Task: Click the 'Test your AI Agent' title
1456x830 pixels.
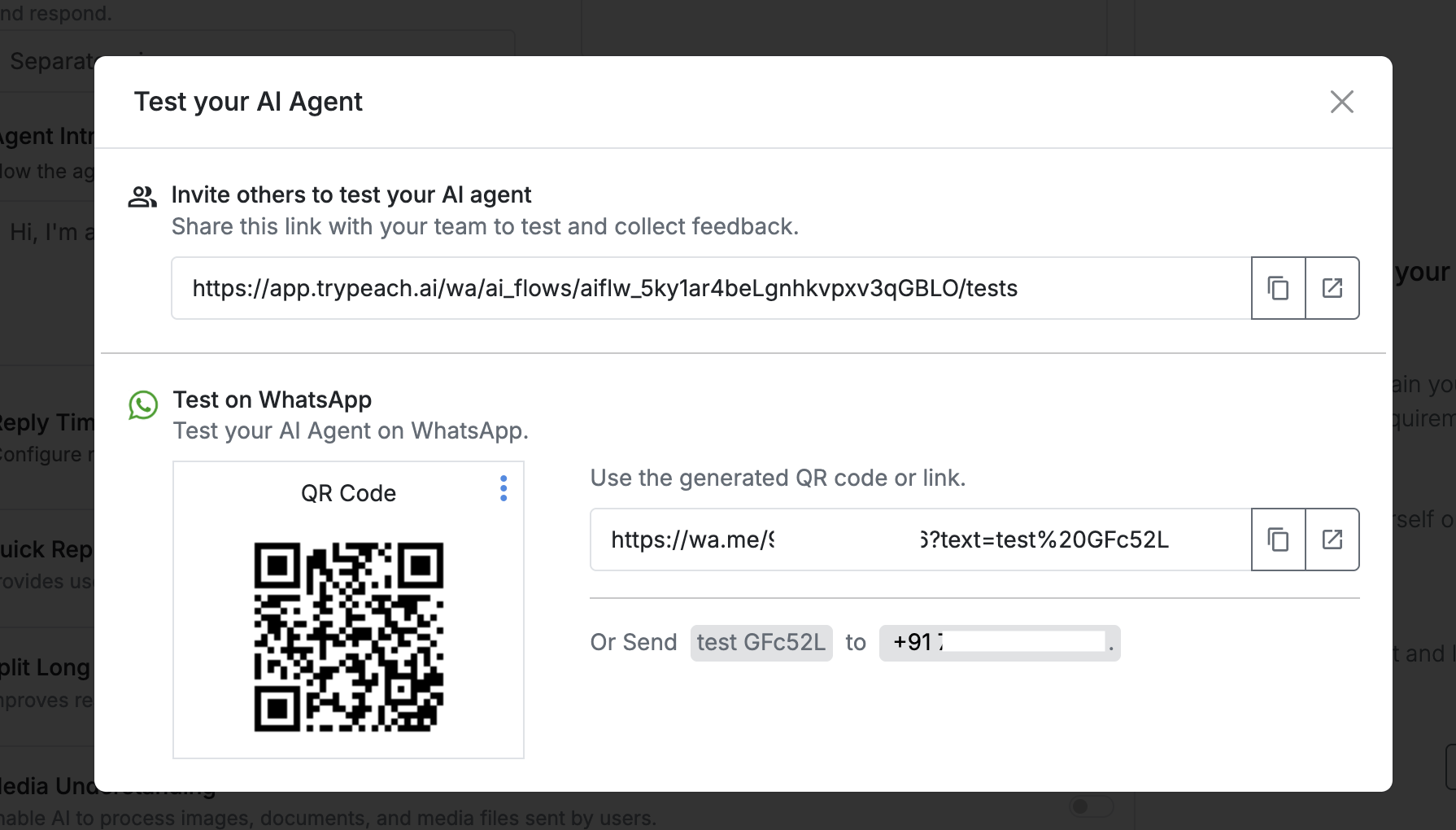Action: 248,102
